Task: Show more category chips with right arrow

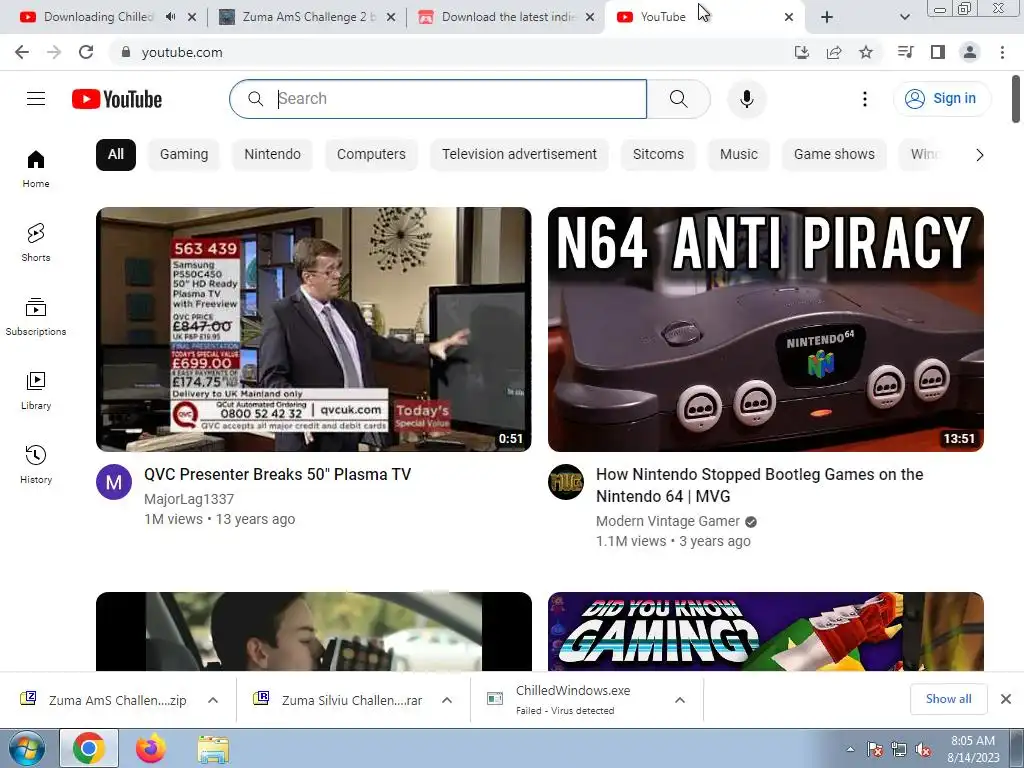Action: pos(979,155)
